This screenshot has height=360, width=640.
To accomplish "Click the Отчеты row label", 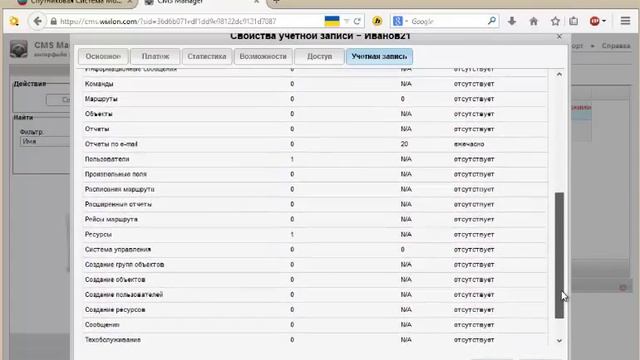I will pyautogui.click(x=97, y=129).
